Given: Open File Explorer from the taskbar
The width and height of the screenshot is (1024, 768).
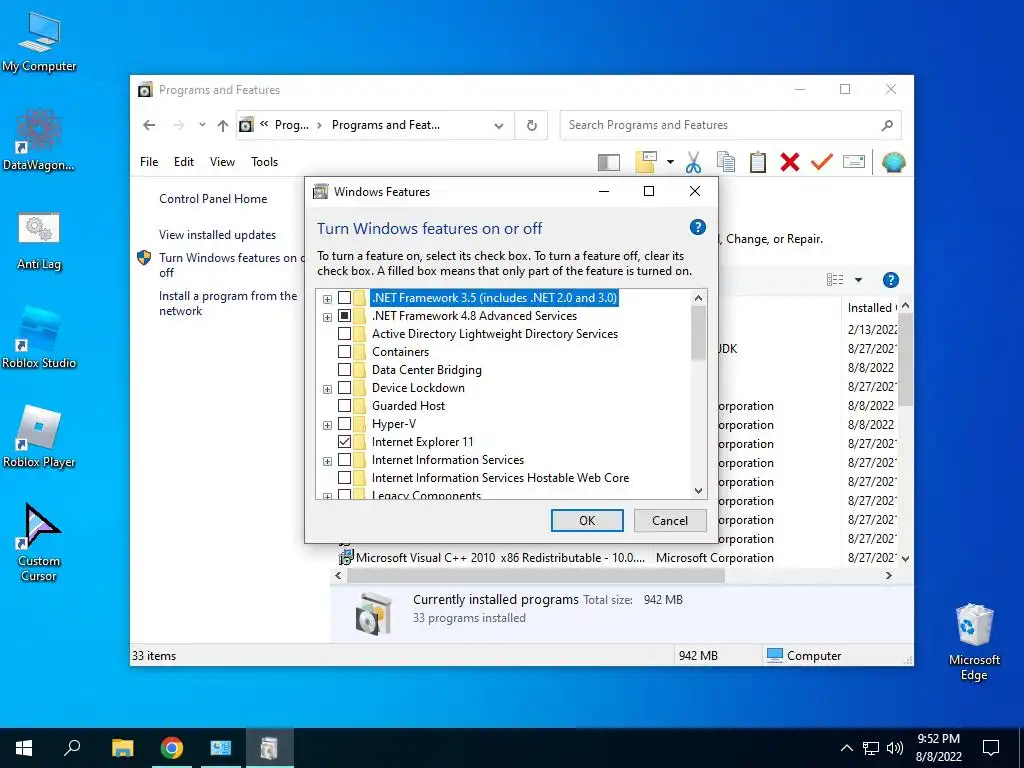Looking at the screenshot, I should (122, 748).
